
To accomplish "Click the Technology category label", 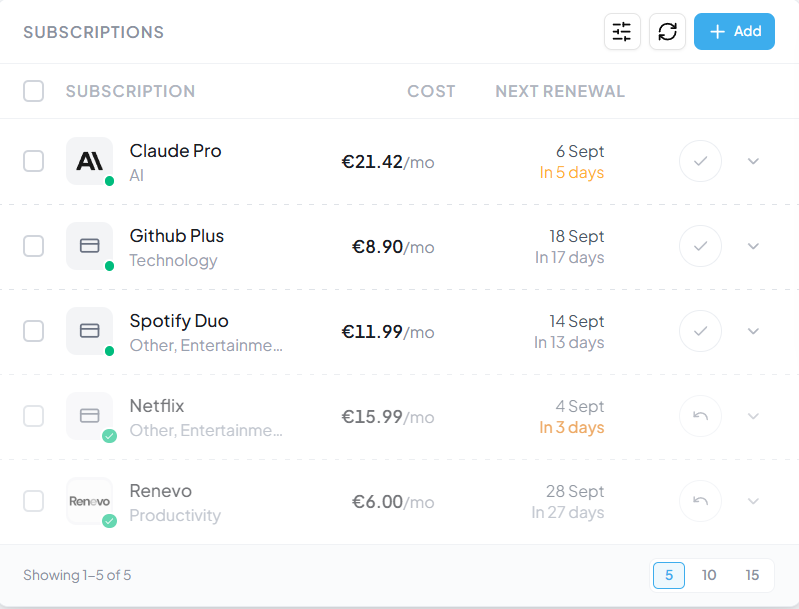I will 173,260.
